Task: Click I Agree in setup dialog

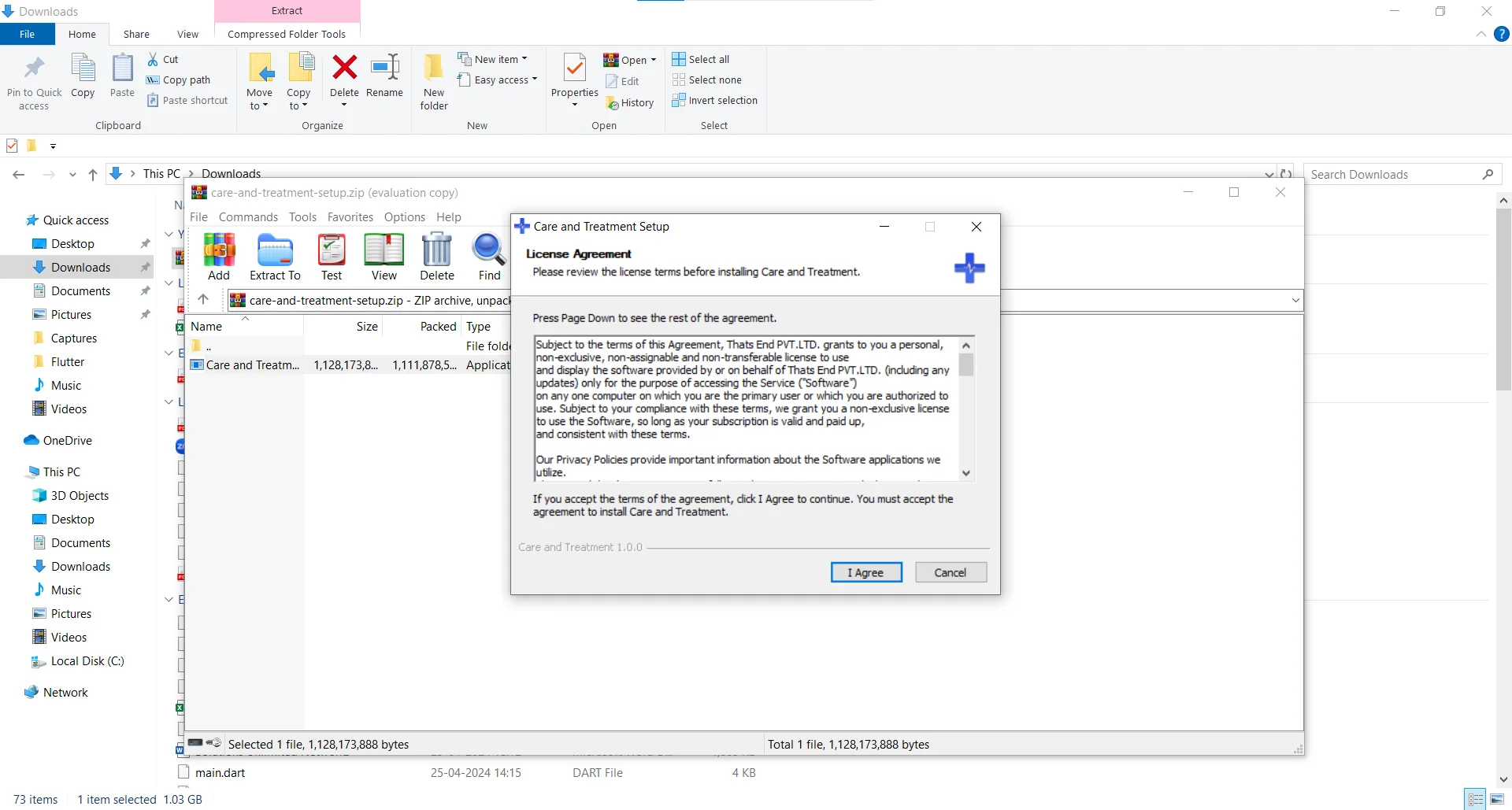Action: point(866,572)
